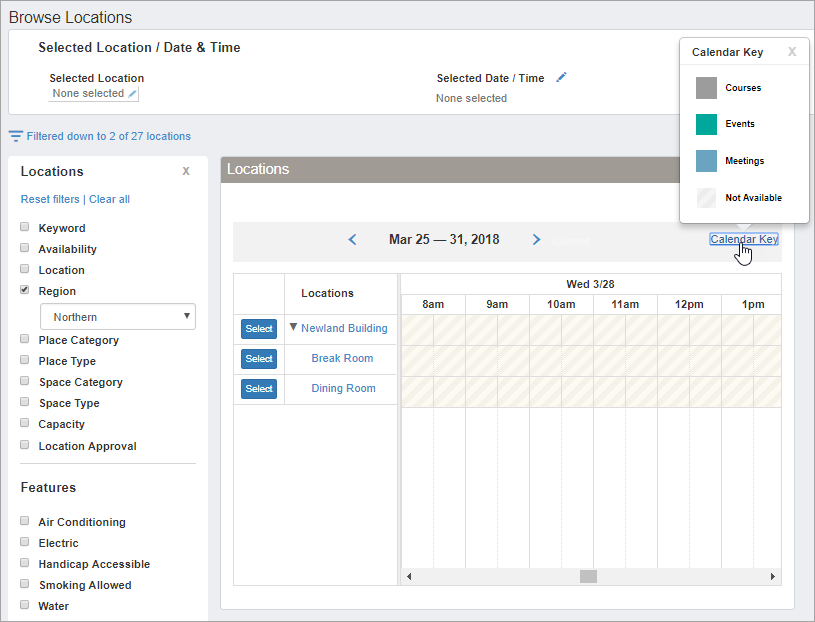The height and width of the screenshot is (622, 815).
Task: Enable the Keyword filter checkbox
Action: pyautogui.click(x=25, y=227)
